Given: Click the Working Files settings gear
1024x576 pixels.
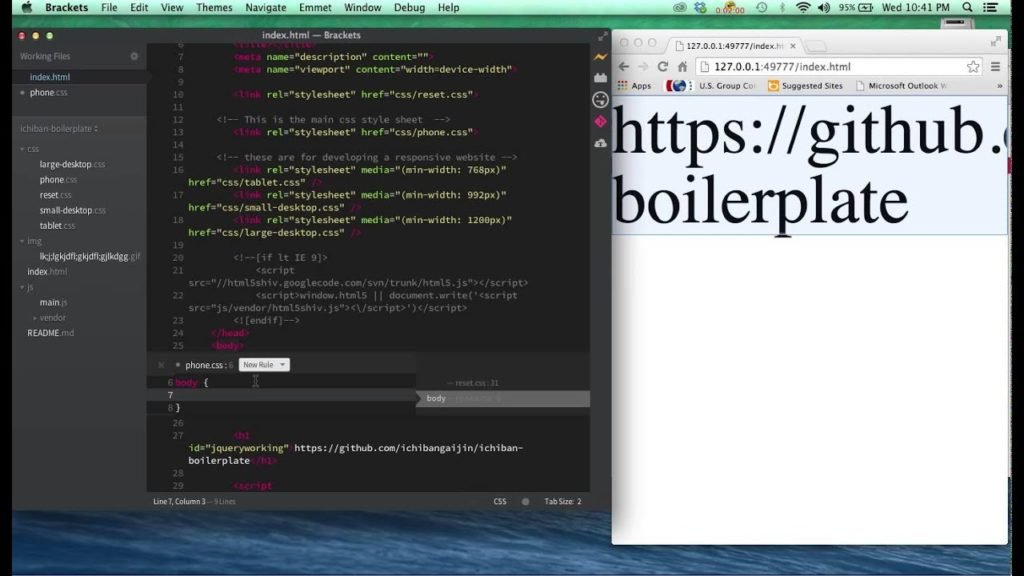Looking at the screenshot, I should pyautogui.click(x=134, y=56).
